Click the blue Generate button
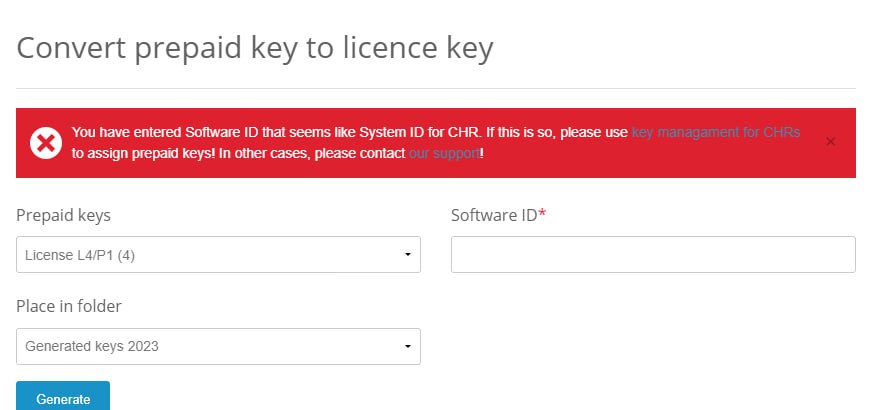This screenshot has width=879, height=410. point(63,397)
